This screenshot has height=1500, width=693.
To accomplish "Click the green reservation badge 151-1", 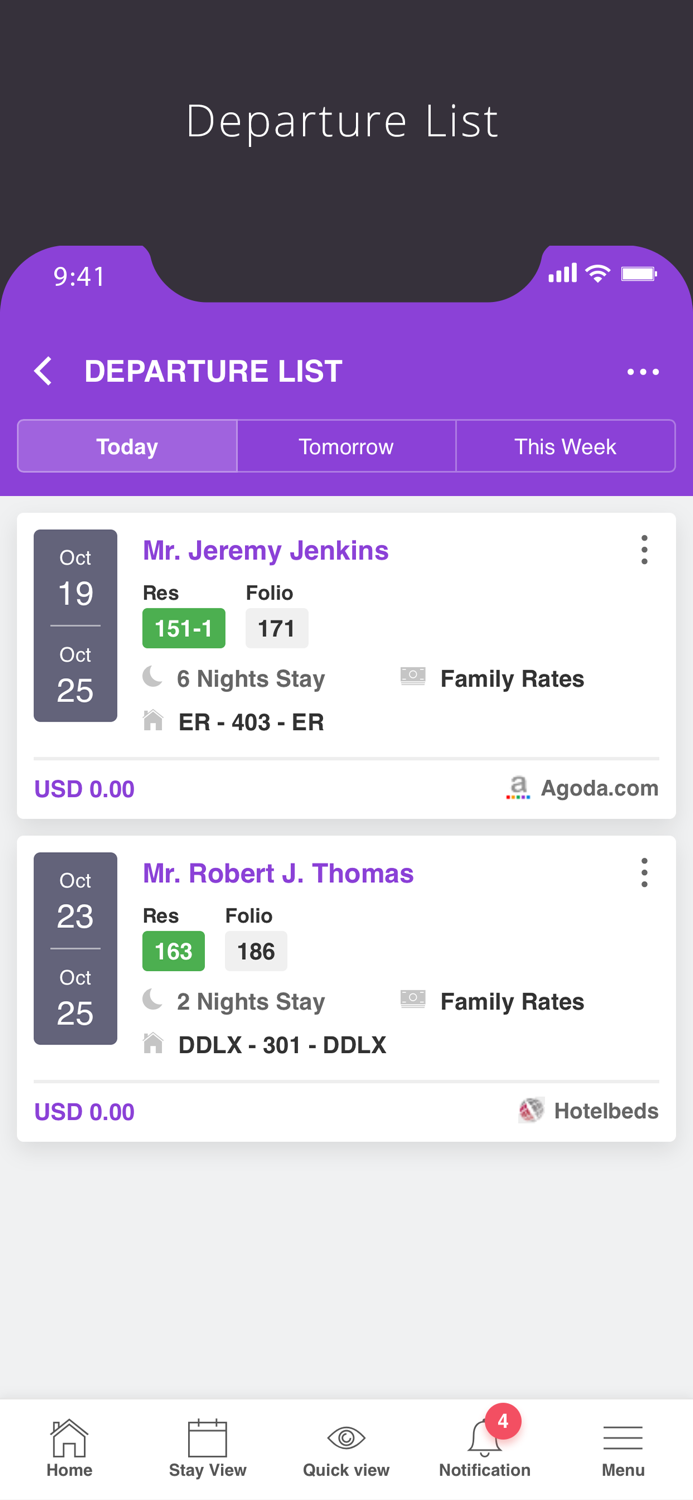I will pos(184,629).
